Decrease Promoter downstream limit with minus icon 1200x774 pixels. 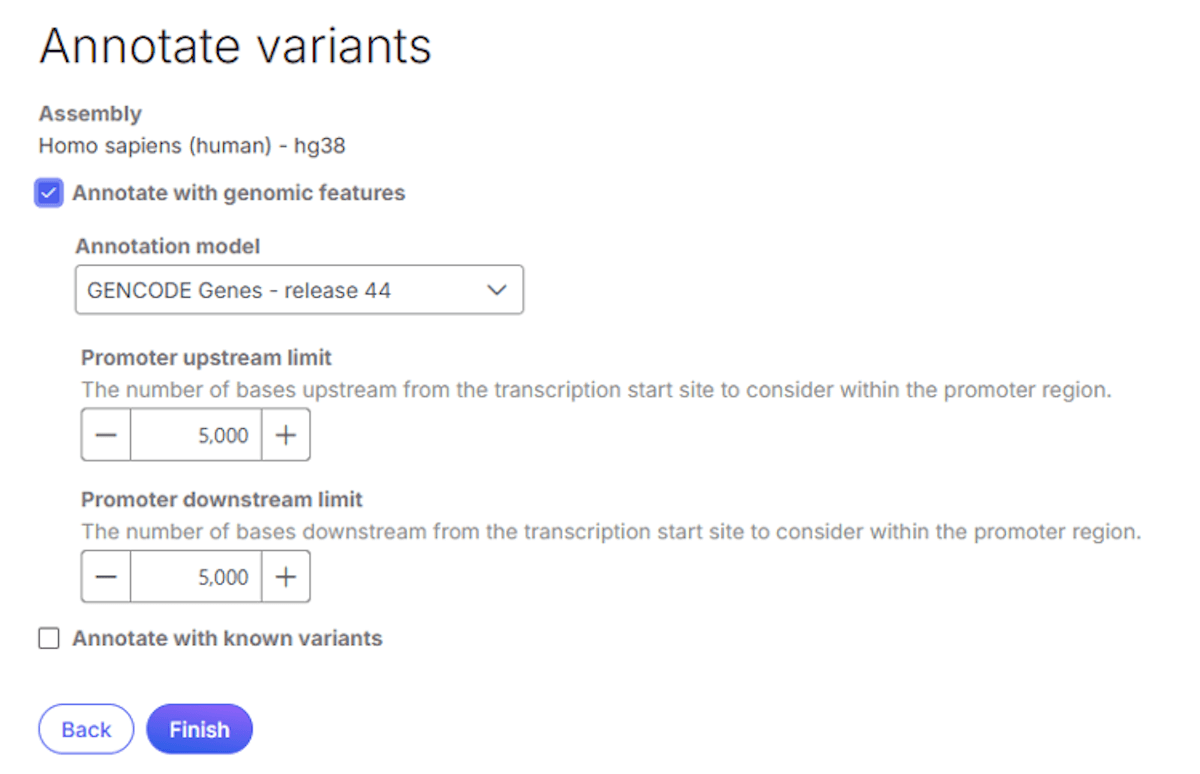point(106,577)
